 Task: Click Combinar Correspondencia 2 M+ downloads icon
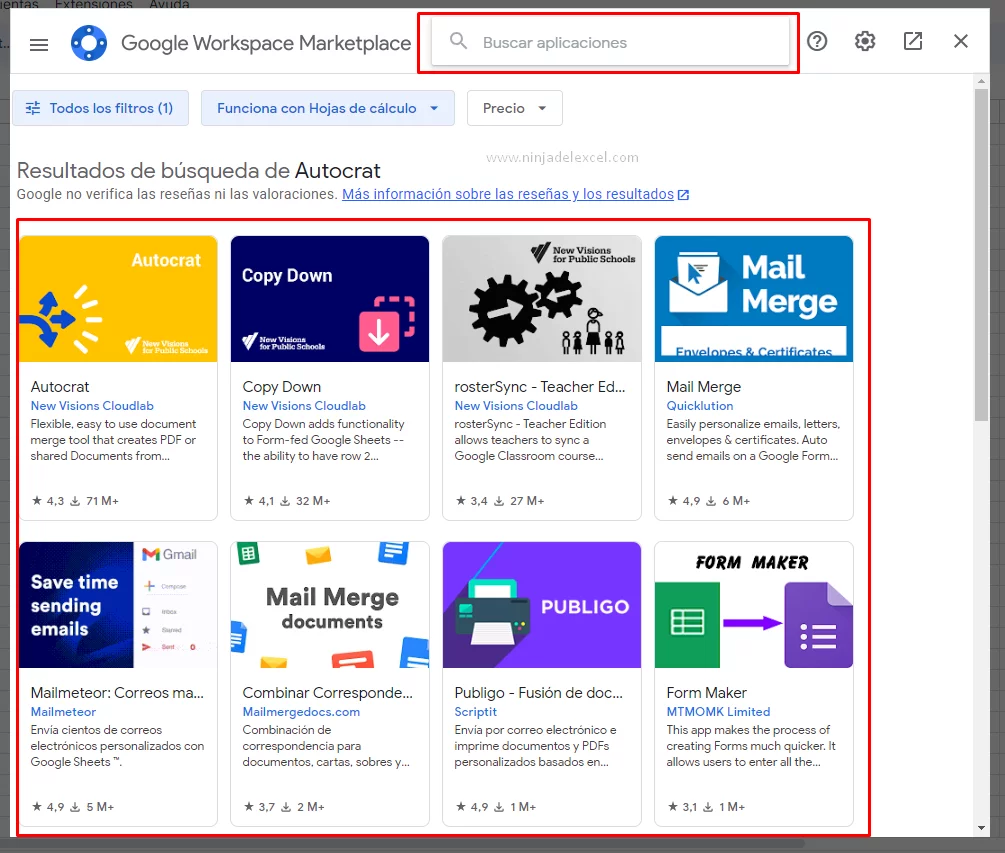click(x=286, y=807)
